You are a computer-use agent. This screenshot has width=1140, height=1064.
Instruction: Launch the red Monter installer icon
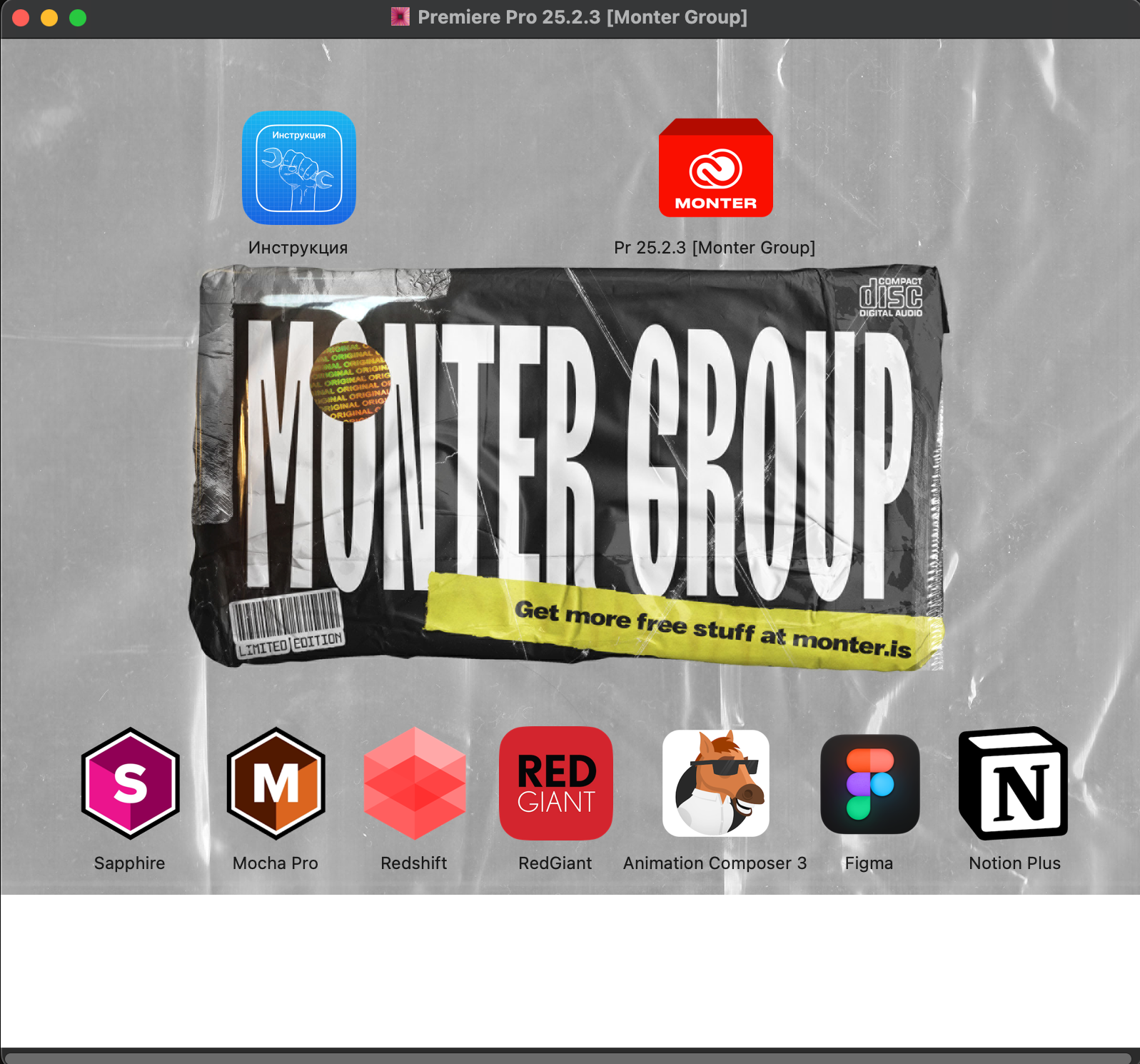(x=715, y=168)
